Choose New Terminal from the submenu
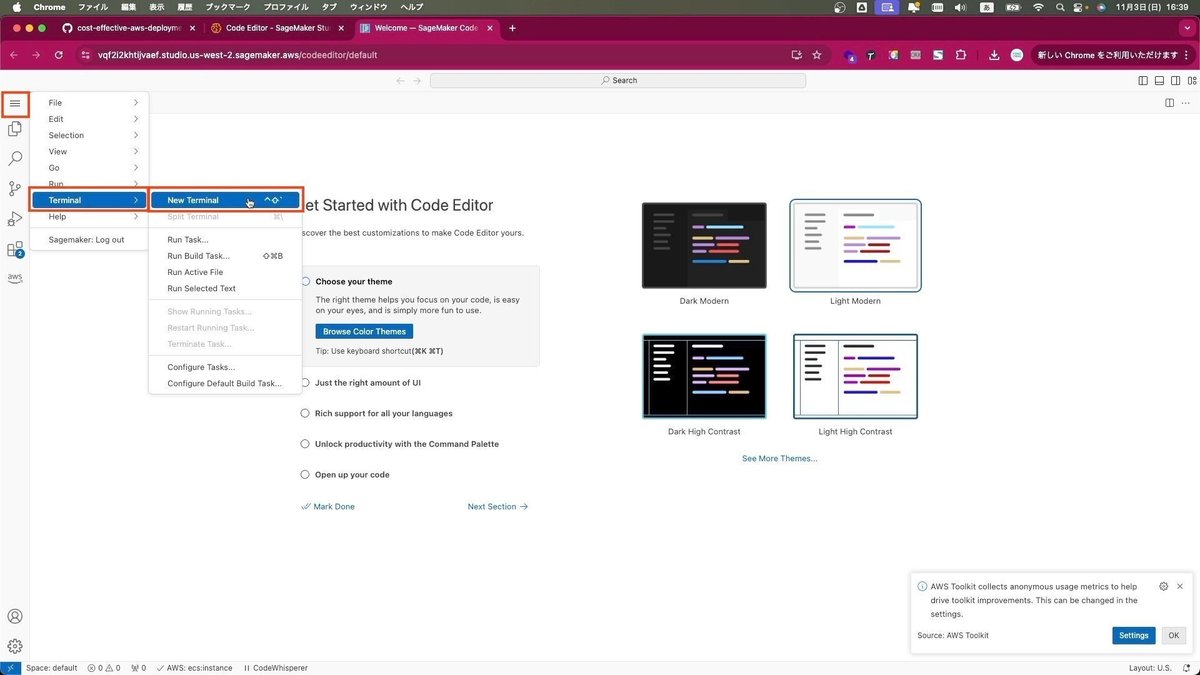This screenshot has width=1200, height=675. click(x=225, y=200)
